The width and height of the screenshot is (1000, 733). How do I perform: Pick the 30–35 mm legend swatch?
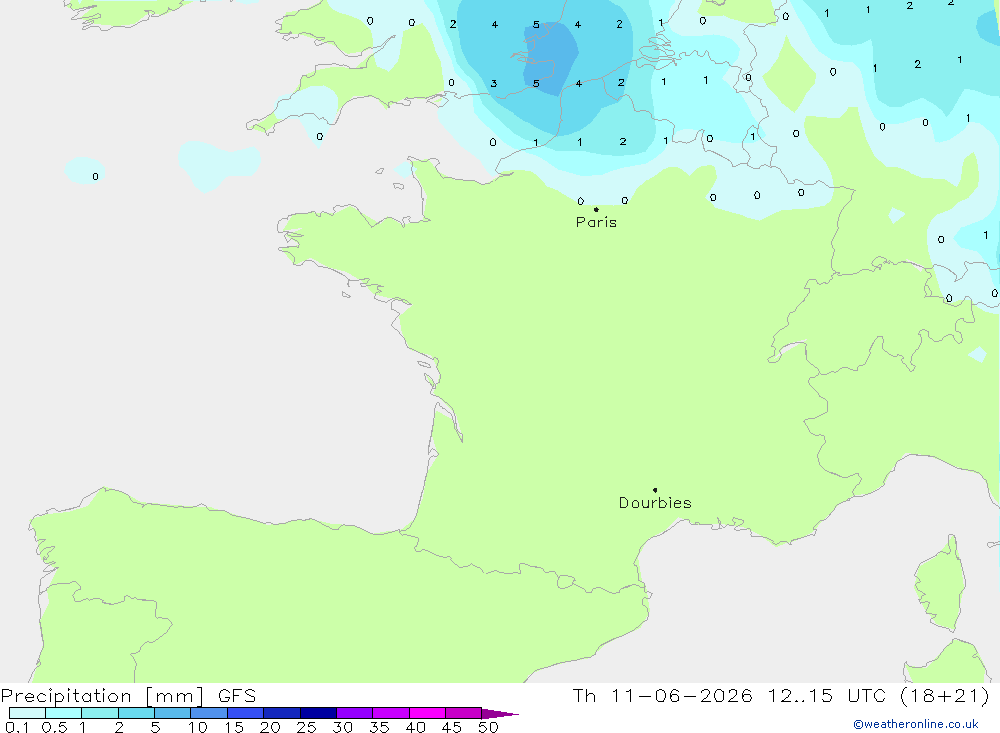tap(354, 713)
